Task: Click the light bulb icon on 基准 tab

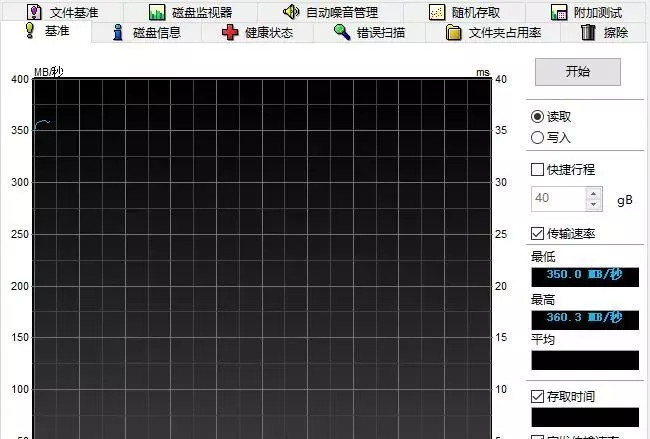Action: (30, 30)
